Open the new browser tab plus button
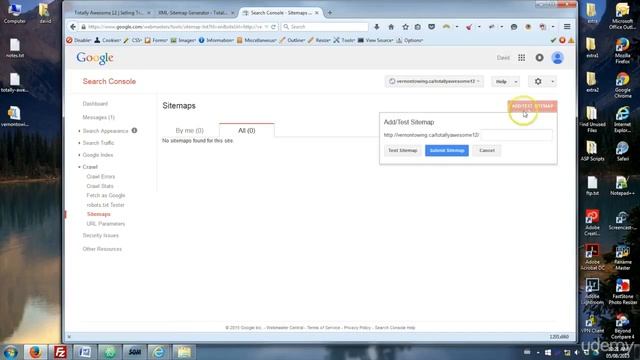This screenshot has height=360, width=640. [x=330, y=13]
